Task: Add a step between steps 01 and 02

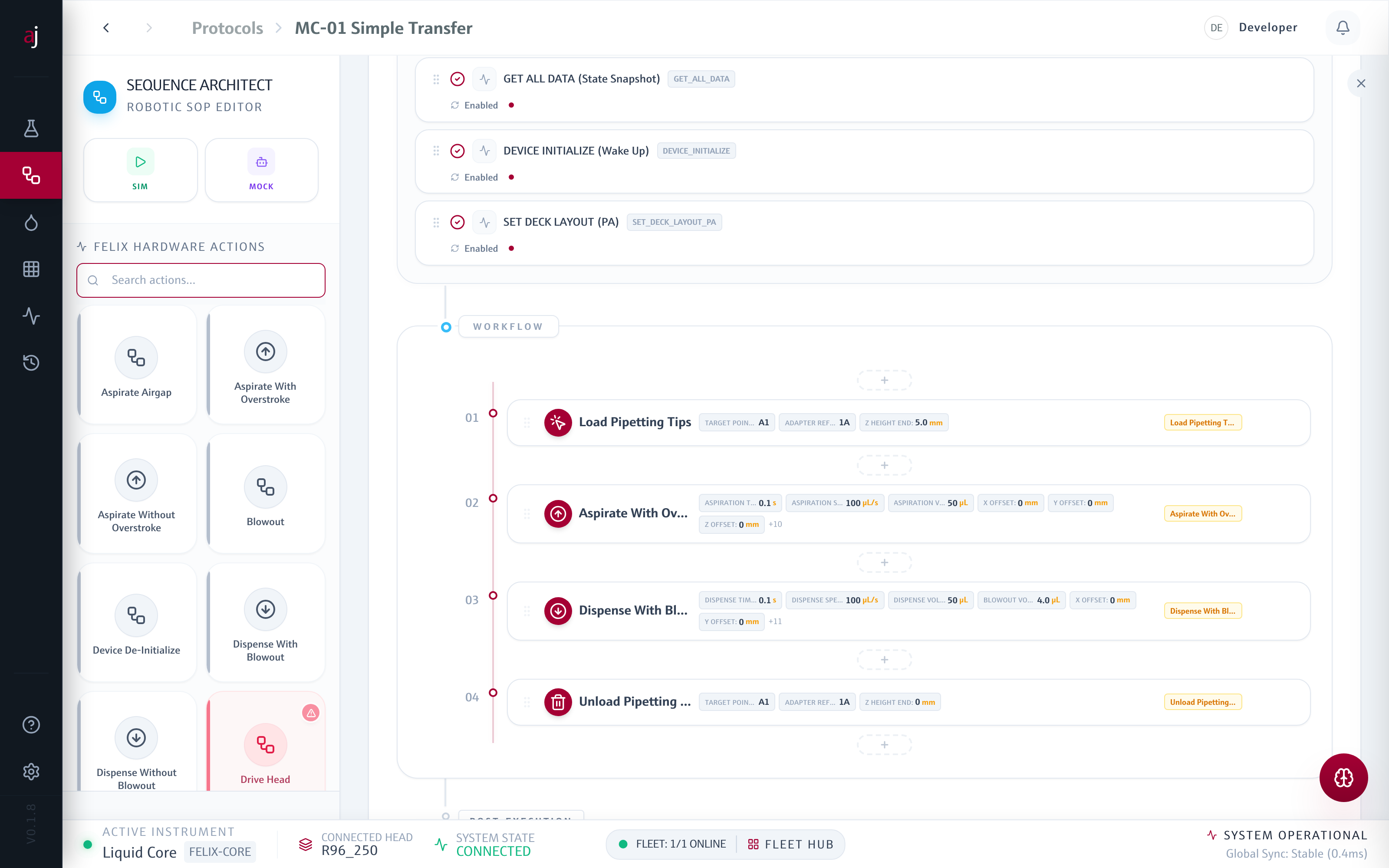Action: pos(885,465)
